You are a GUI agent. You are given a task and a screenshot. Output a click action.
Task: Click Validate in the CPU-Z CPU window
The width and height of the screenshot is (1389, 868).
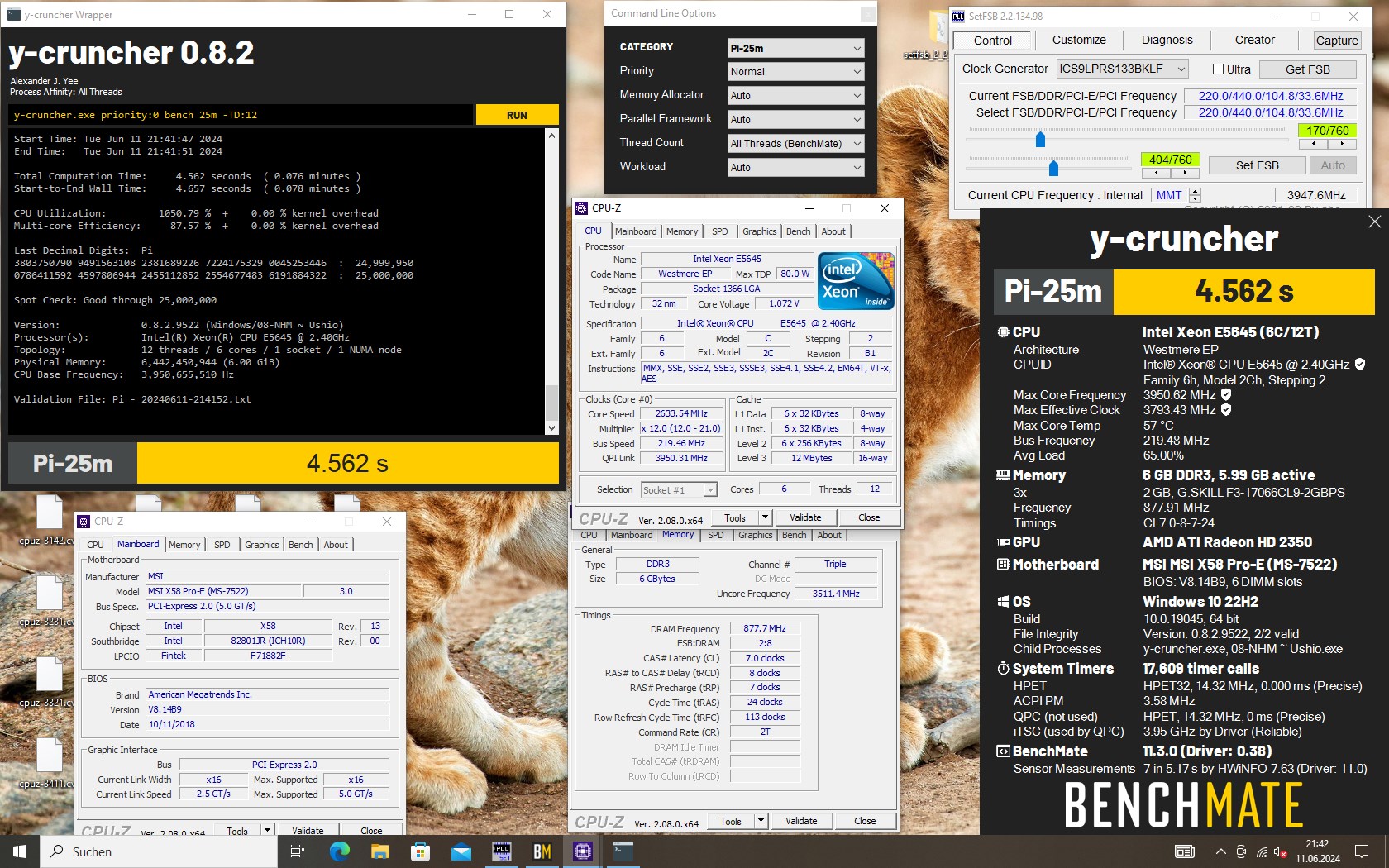pos(805,517)
